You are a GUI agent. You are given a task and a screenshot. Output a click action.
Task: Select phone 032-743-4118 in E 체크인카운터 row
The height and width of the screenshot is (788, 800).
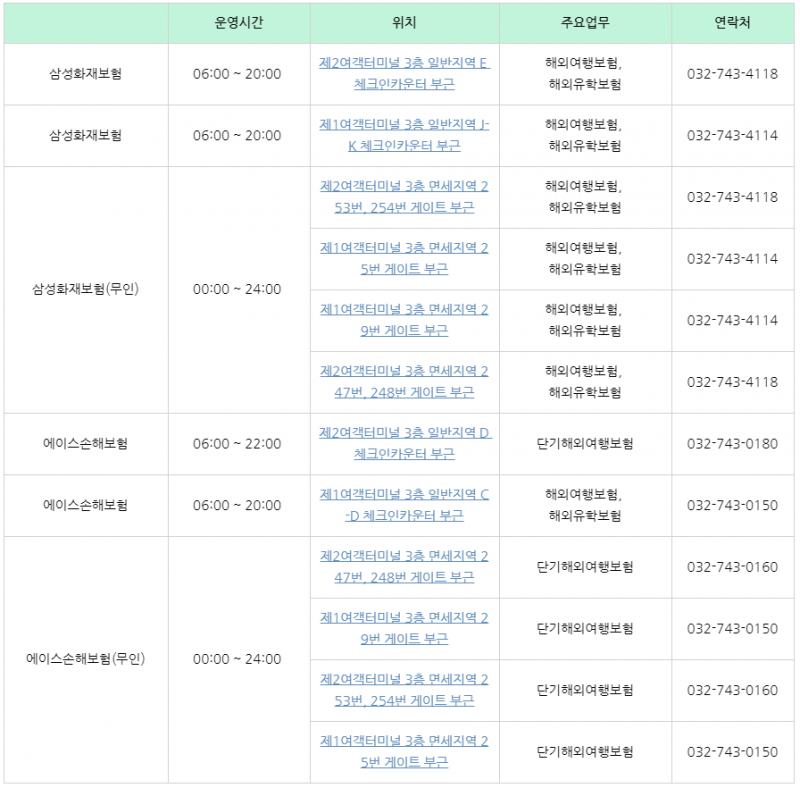732,74
